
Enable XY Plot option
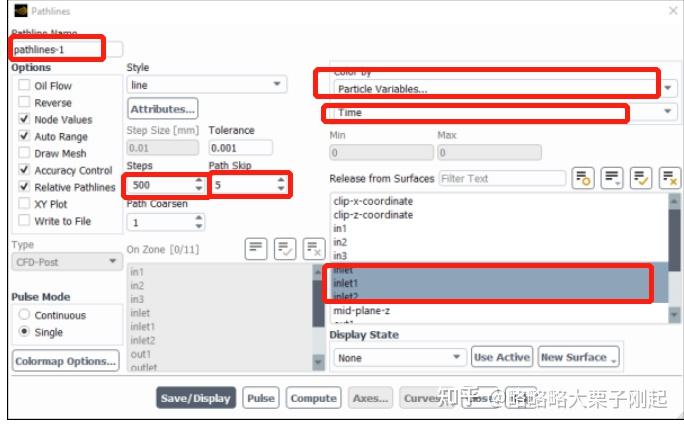pos(24,204)
